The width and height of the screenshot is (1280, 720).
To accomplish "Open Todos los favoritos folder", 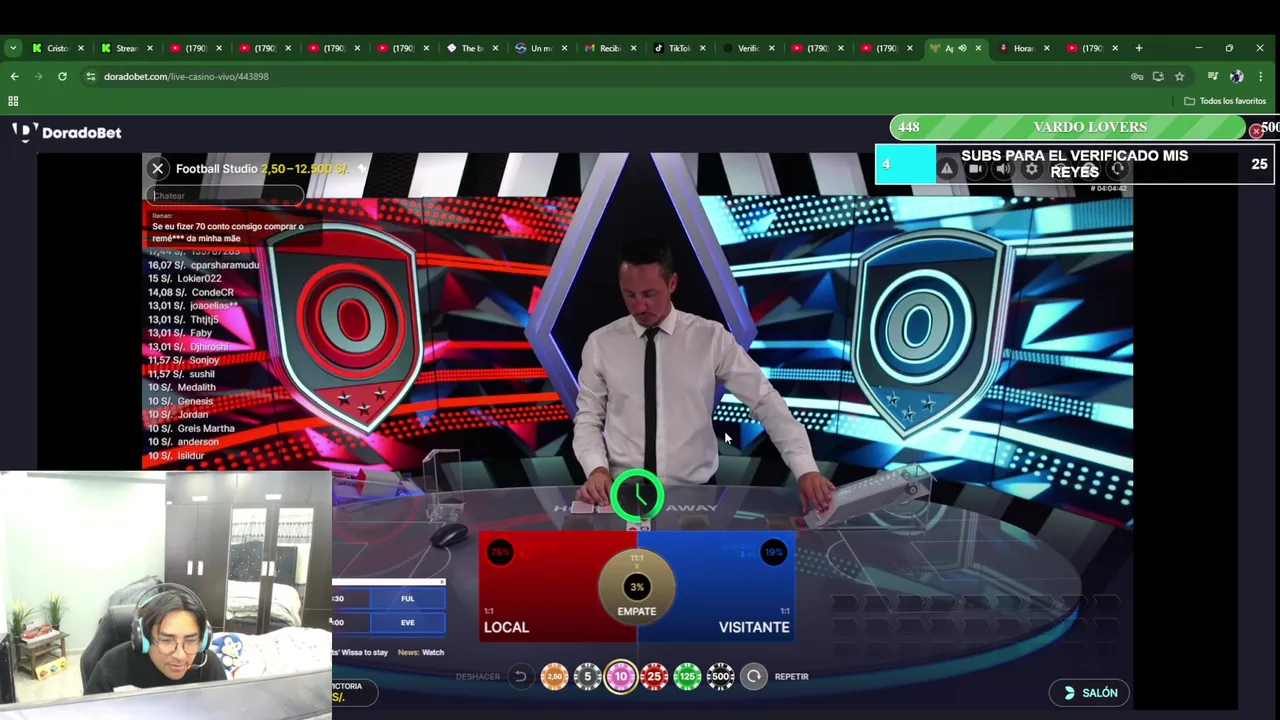I will click(x=1225, y=101).
